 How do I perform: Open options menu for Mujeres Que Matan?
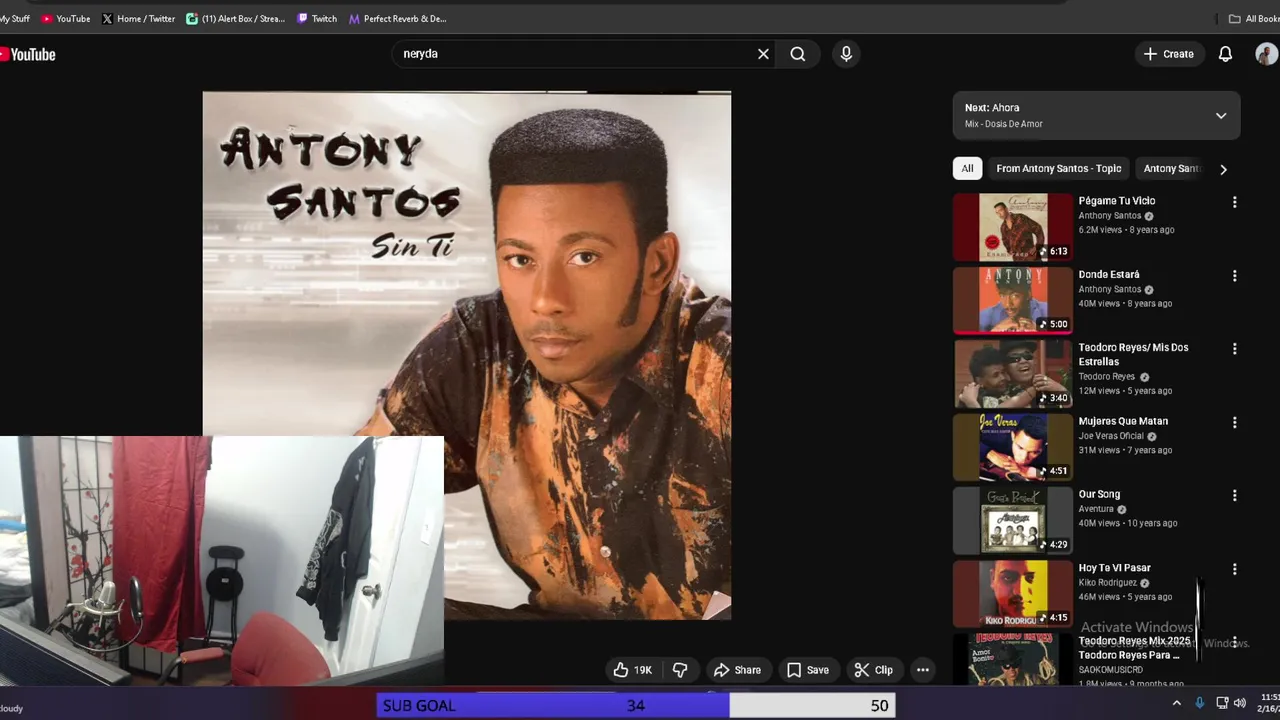point(1234,422)
